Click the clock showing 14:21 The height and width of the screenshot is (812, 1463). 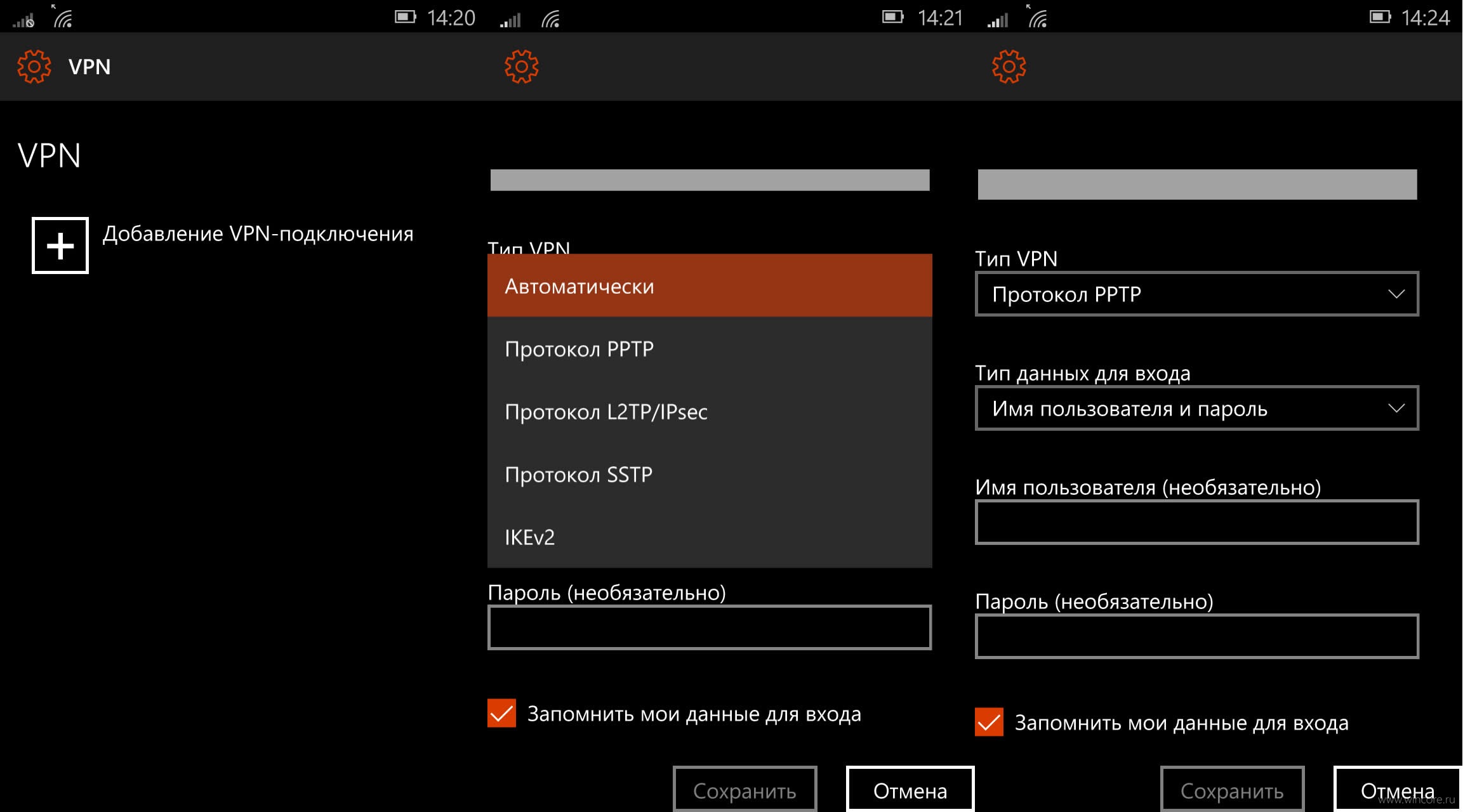(940, 18)
